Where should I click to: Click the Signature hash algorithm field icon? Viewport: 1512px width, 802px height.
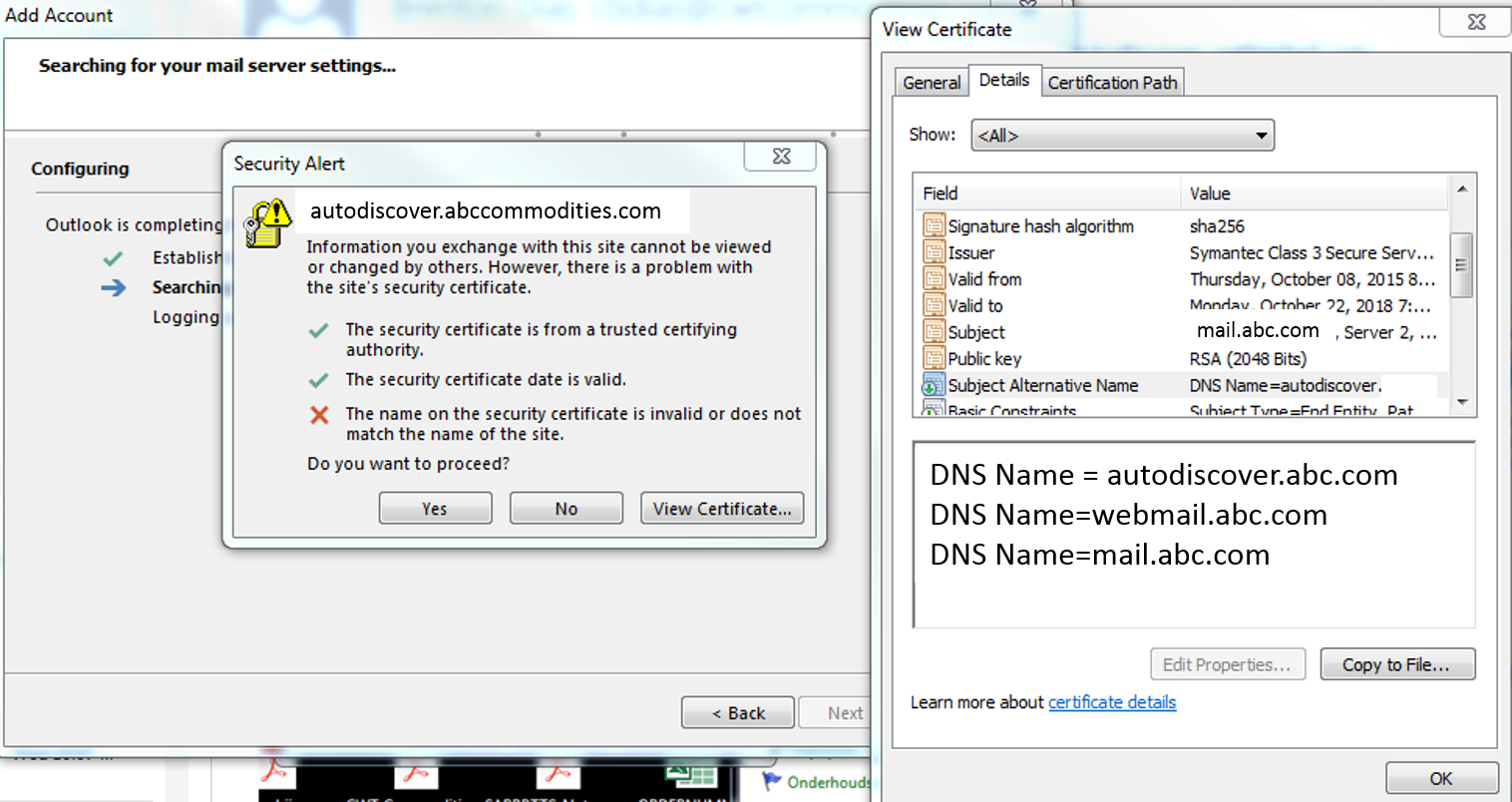pyautogui.click(x=934, y=226)
